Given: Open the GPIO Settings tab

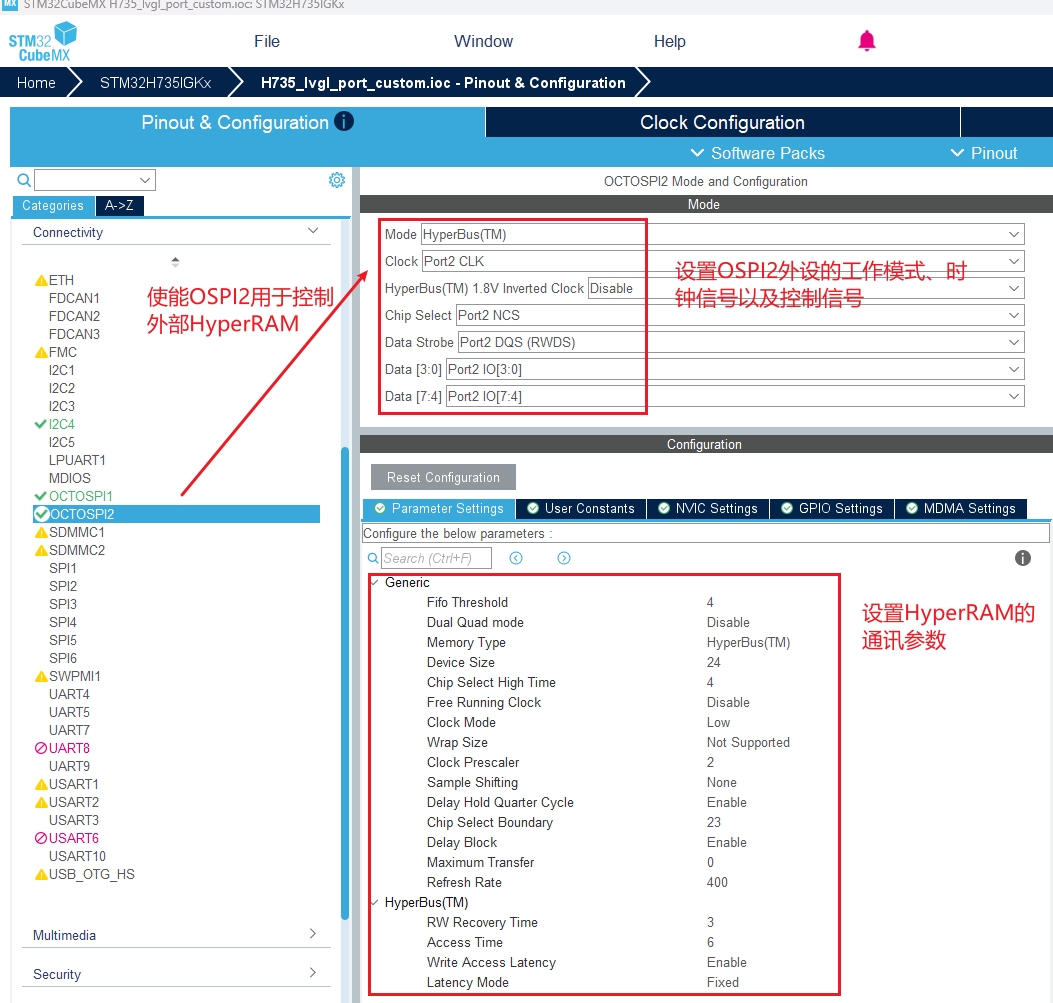Looking at the screenshot, I should tap(832, 508).
